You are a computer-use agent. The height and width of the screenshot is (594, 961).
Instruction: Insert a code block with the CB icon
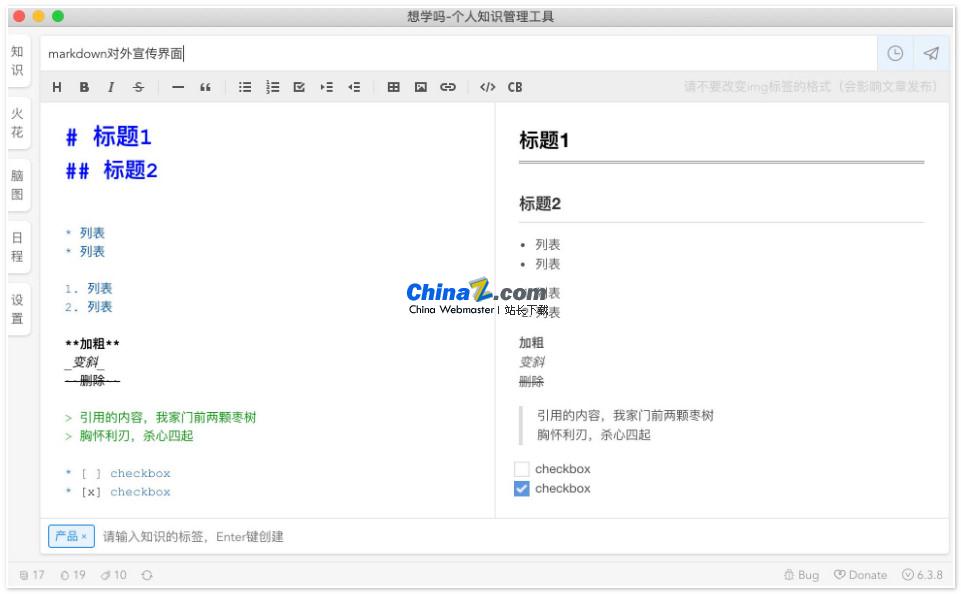coord(514,87)
